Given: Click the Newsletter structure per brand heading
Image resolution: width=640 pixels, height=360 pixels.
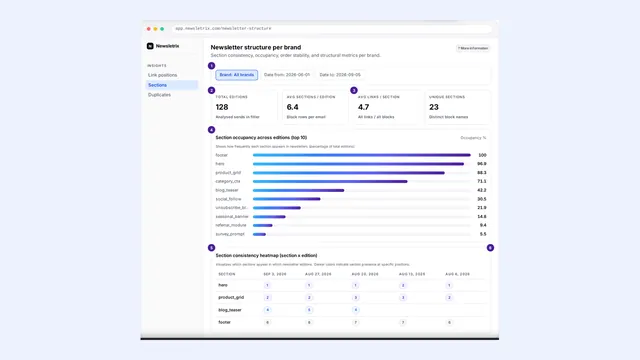Looking at the screenshot, I should pos(256,47).
